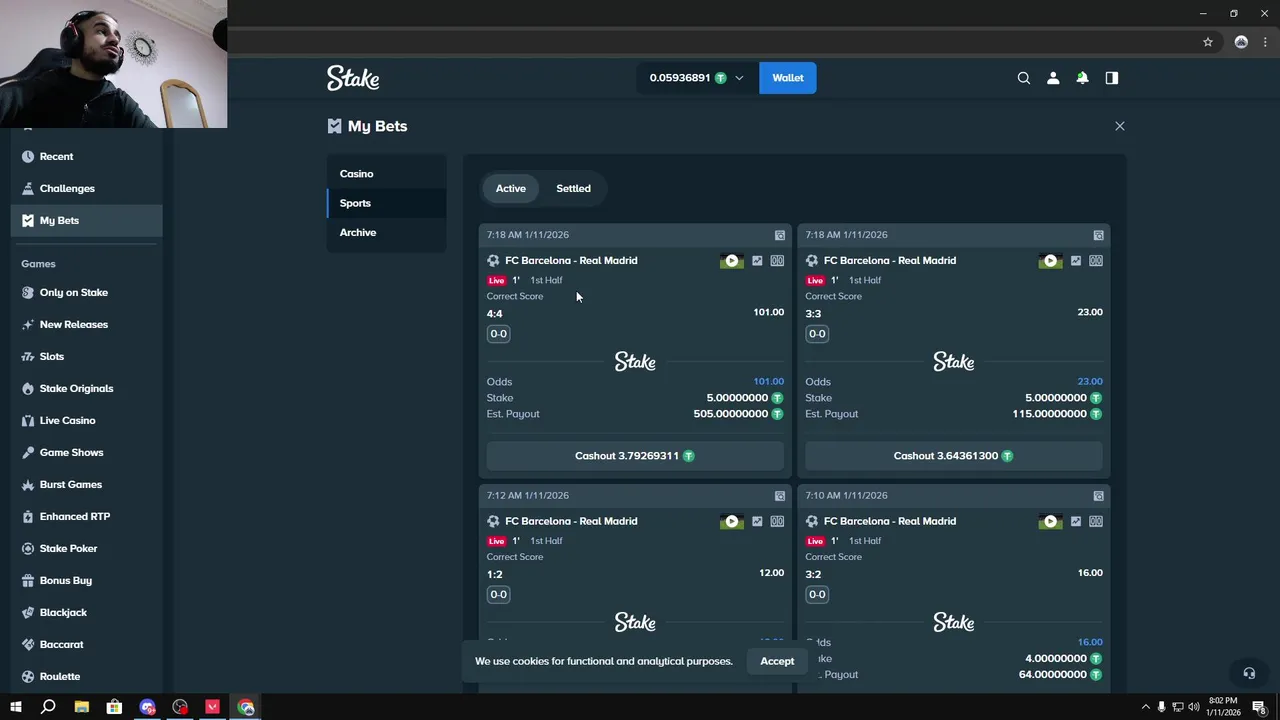Open Stake Originals in the sidebar
This screenshot has height=720, width=1280.
[87, 389]
